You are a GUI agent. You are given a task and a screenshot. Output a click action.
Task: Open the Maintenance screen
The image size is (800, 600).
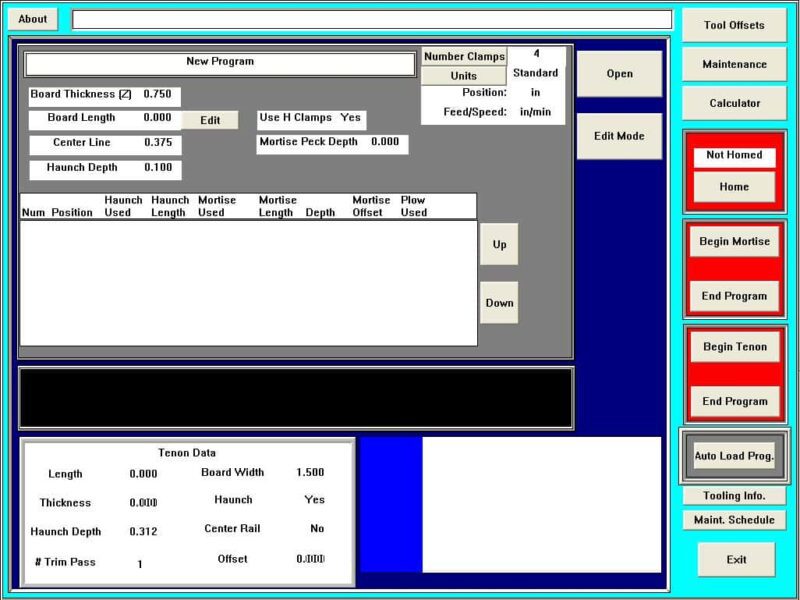733,64
